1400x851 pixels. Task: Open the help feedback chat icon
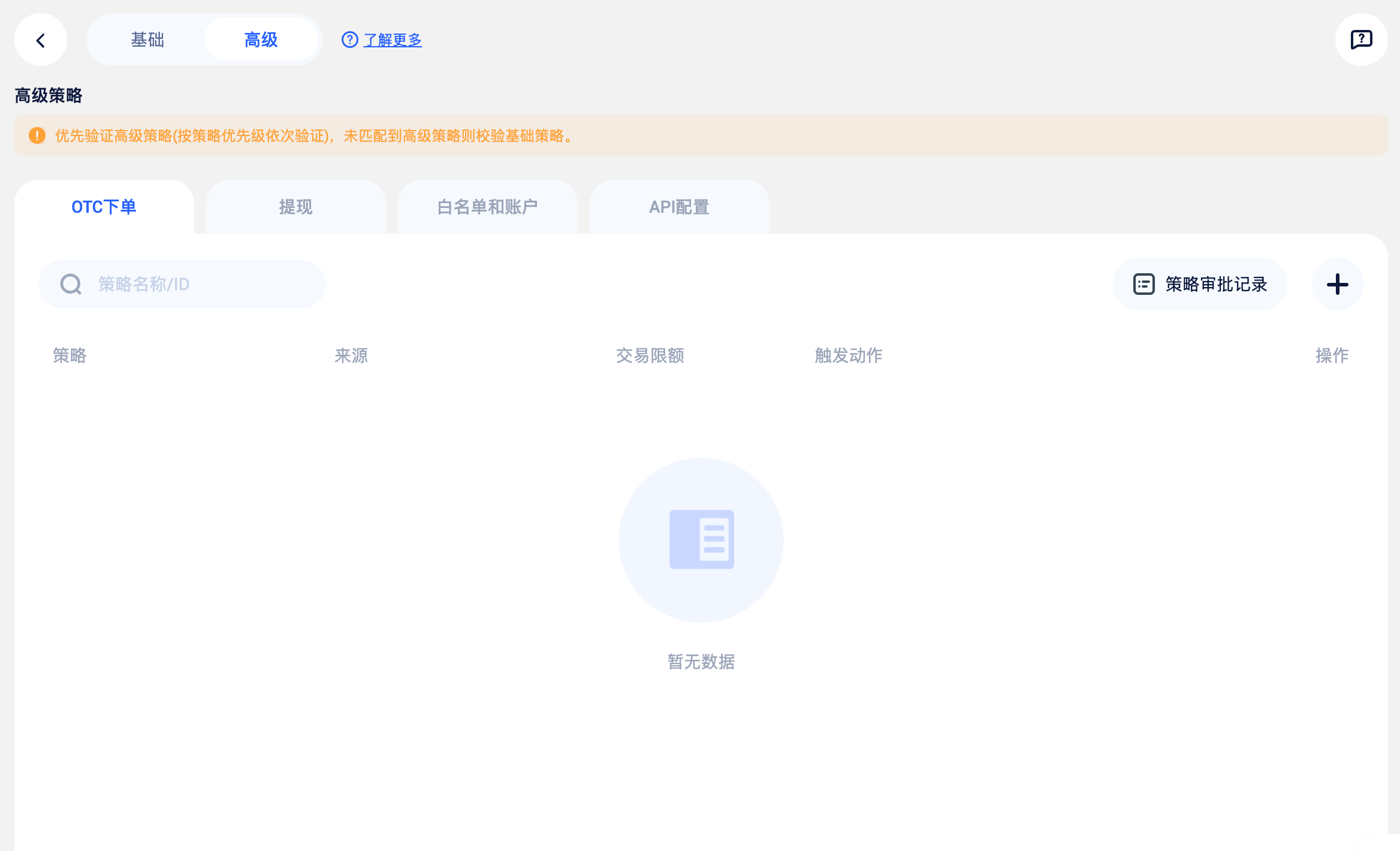pyautogui.click(x=1361, y=40)
